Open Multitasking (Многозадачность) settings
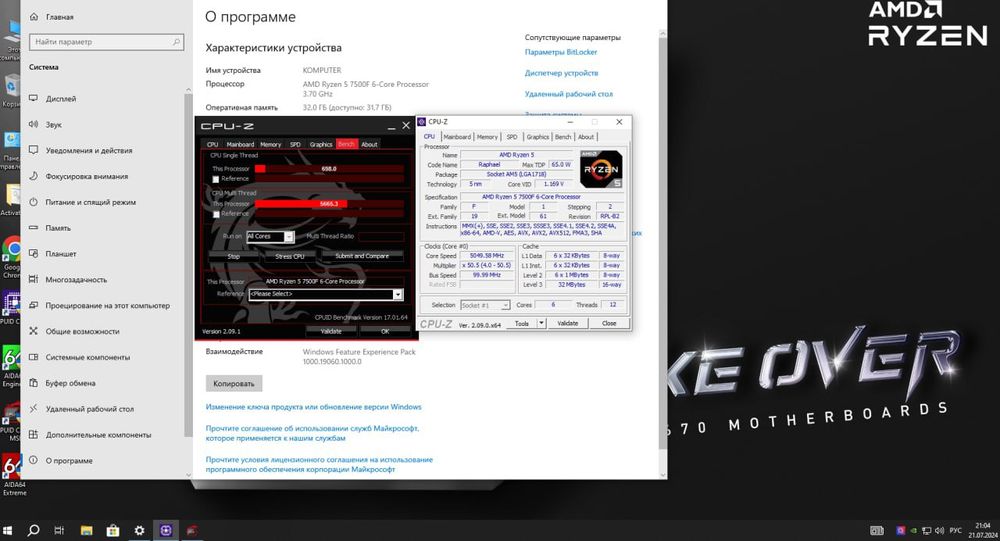Image resolution: width=1000 pixels, height=541 pixels. coord(76,279)
